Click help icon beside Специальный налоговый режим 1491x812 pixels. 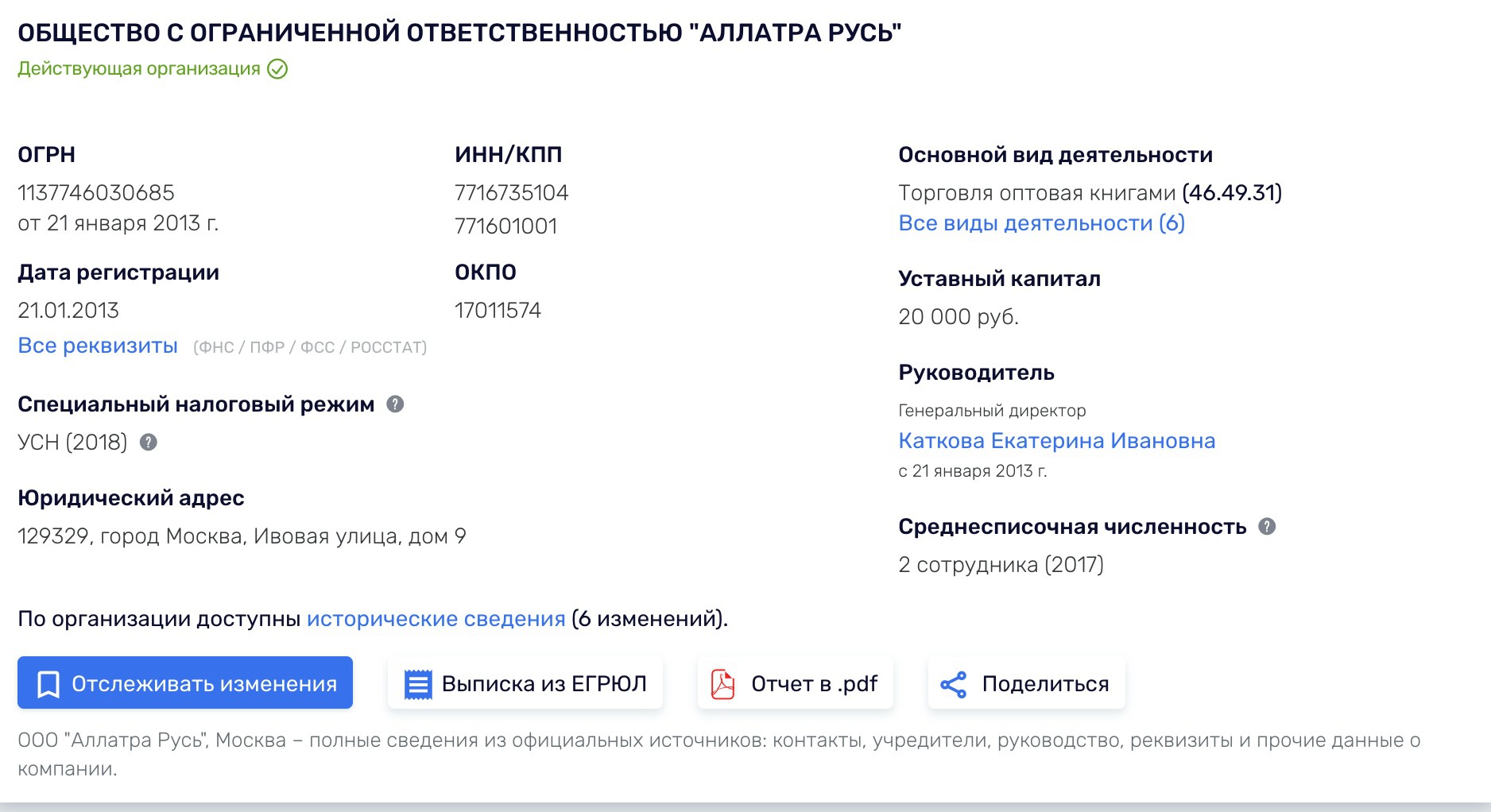pyautogui.click(x=395, y=404)
